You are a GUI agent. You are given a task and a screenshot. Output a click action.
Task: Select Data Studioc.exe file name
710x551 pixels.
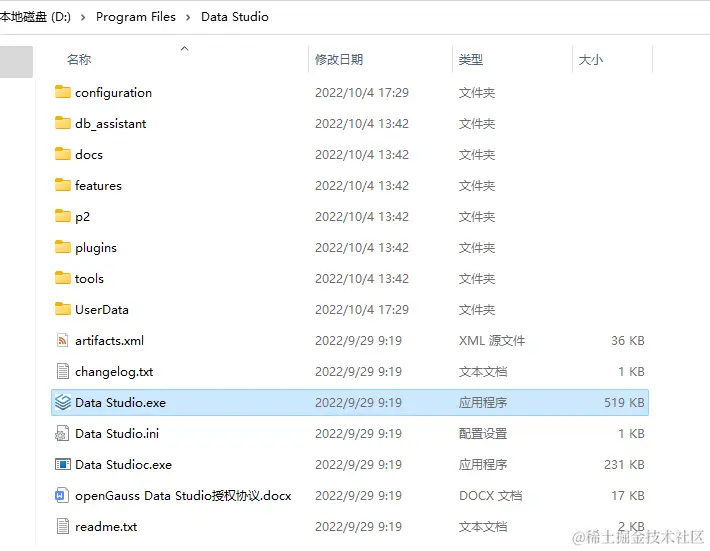[123, 465]
